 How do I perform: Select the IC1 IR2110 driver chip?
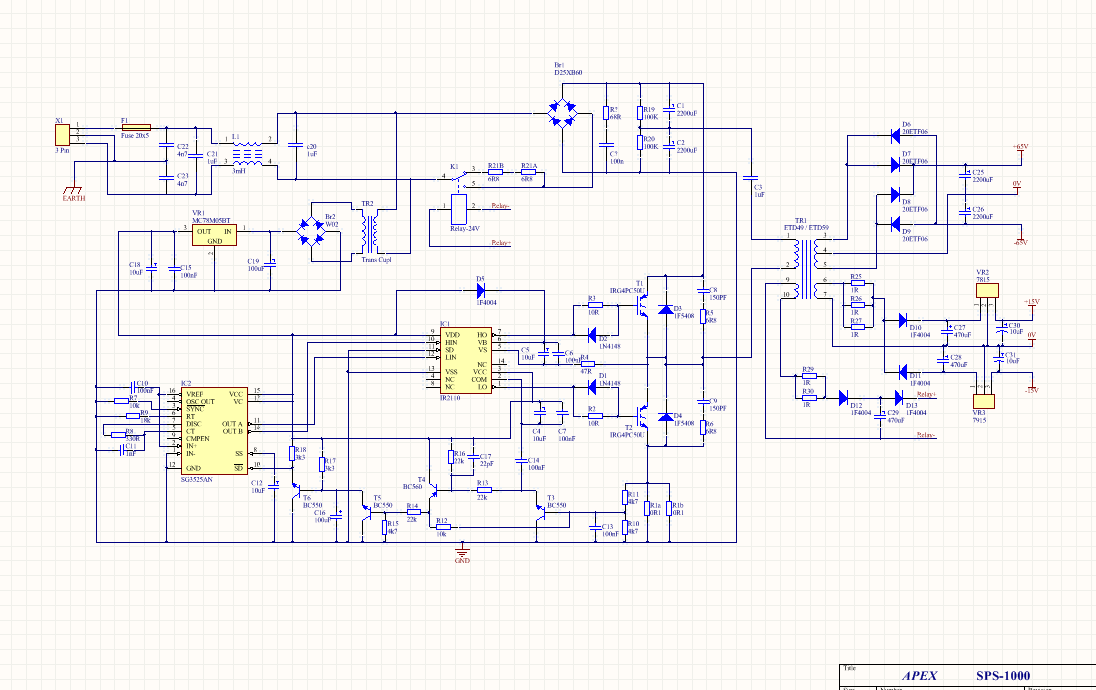tap(466, 361)
